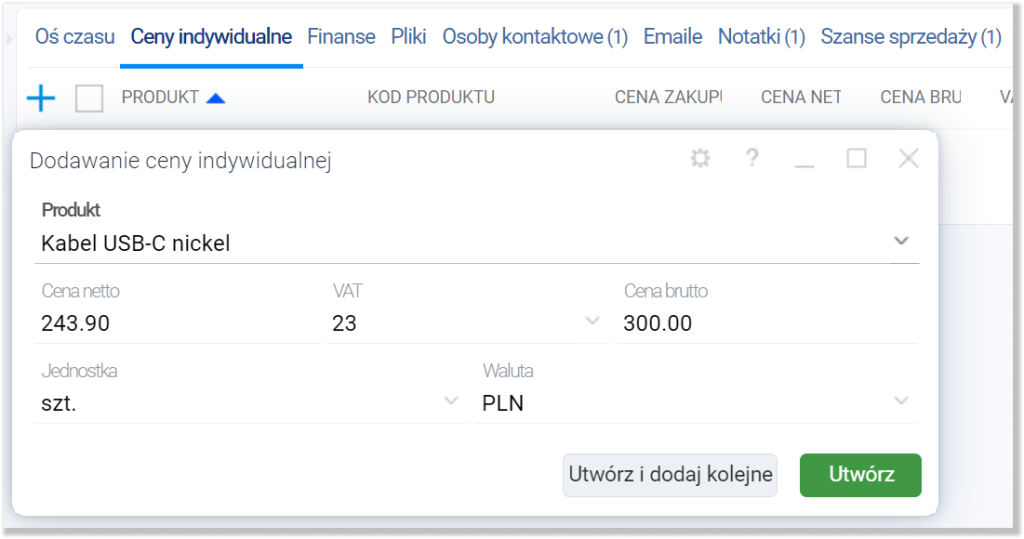Viewport: 1024px width, 539px height.
Task: Click the question mark help icon
Action: [753, 158]
